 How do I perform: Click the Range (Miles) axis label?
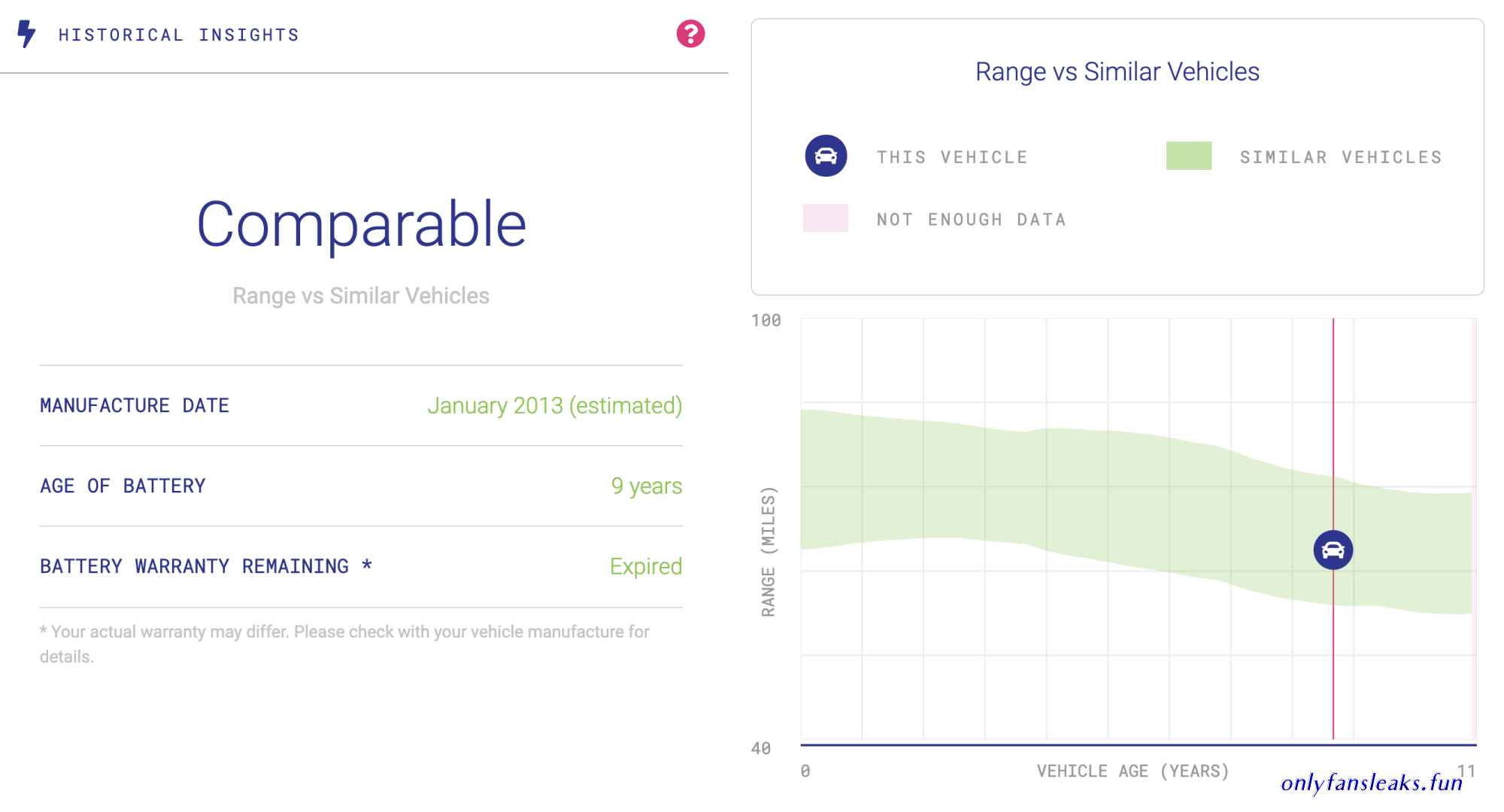[768, 552]
